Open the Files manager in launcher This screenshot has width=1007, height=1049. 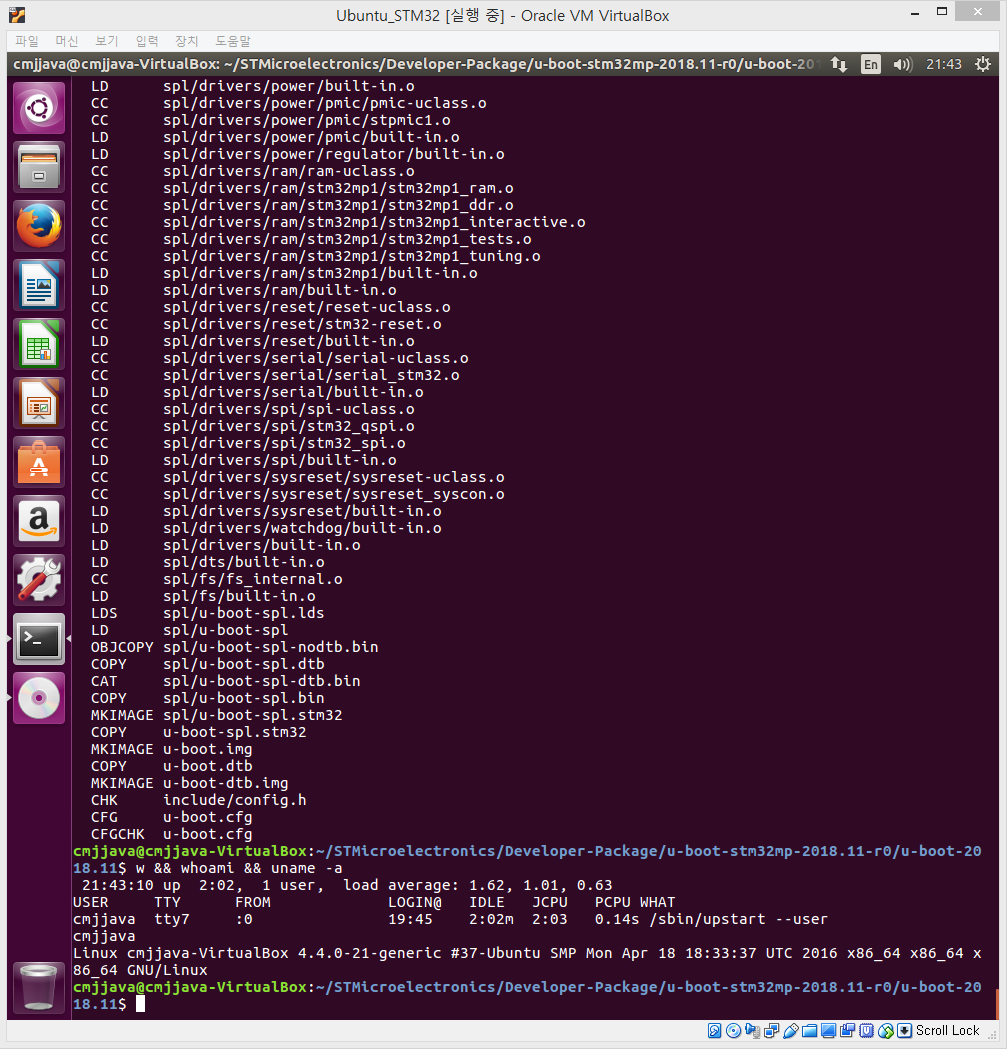[39, 167]
